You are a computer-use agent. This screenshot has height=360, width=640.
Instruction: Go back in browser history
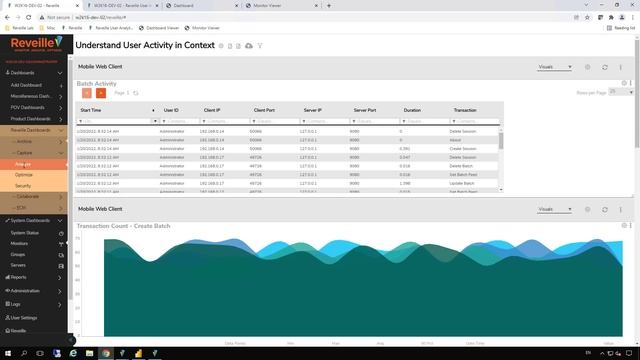pos(7,18)
